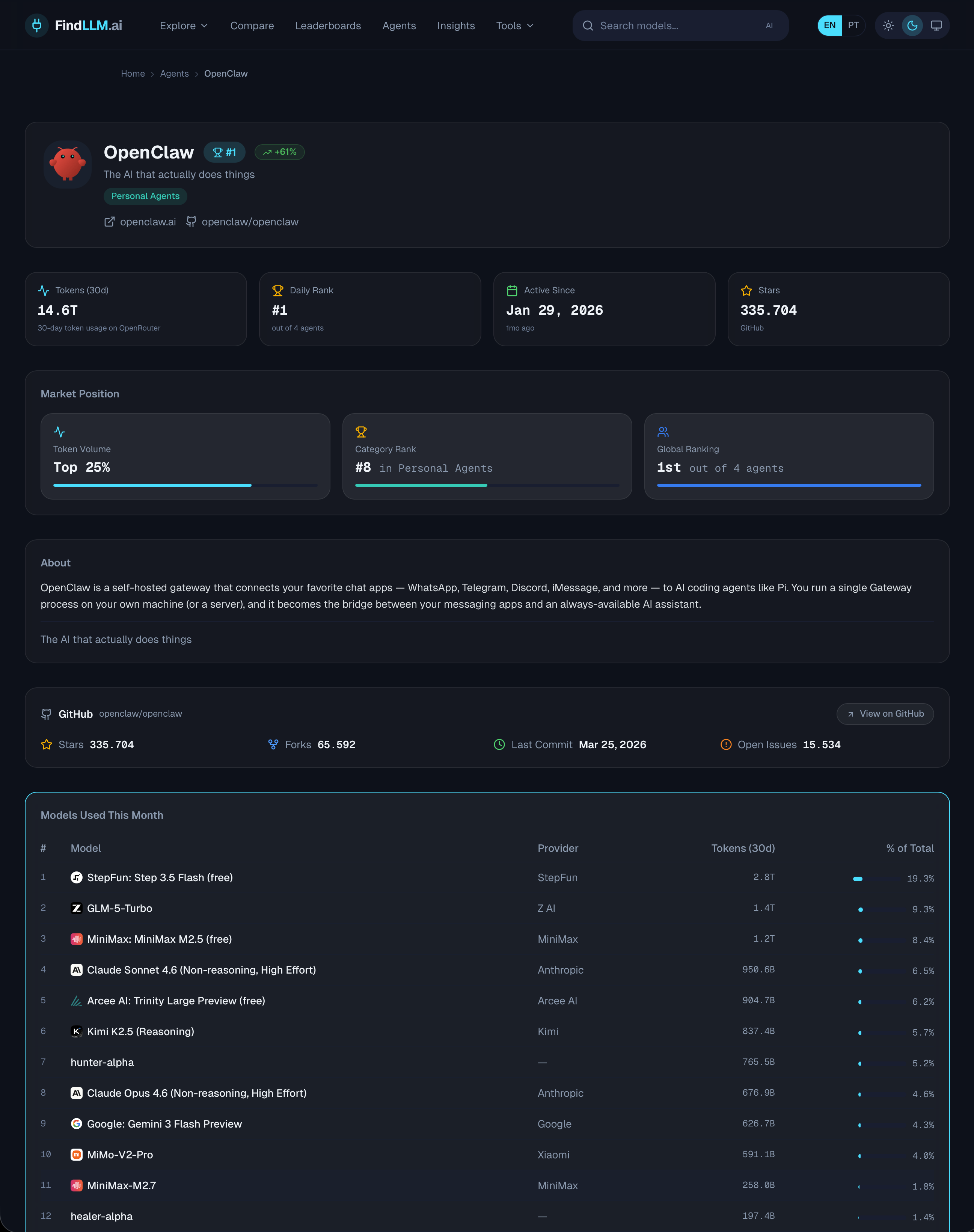Click the external link icon beside openclaw.ai

click(110, 222)
